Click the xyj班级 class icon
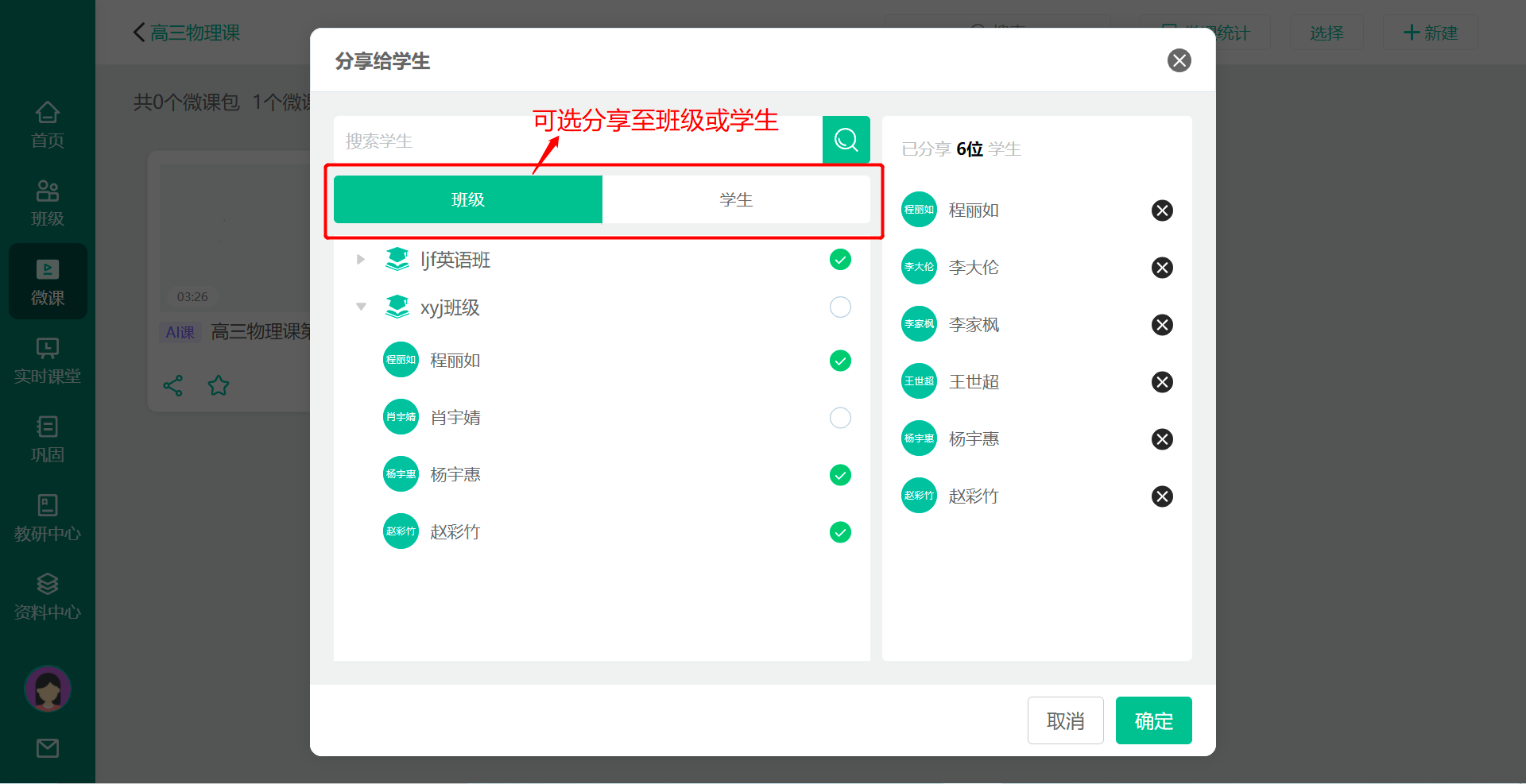This screenshot has height=784, width=1526. click(x=397, y=307)
